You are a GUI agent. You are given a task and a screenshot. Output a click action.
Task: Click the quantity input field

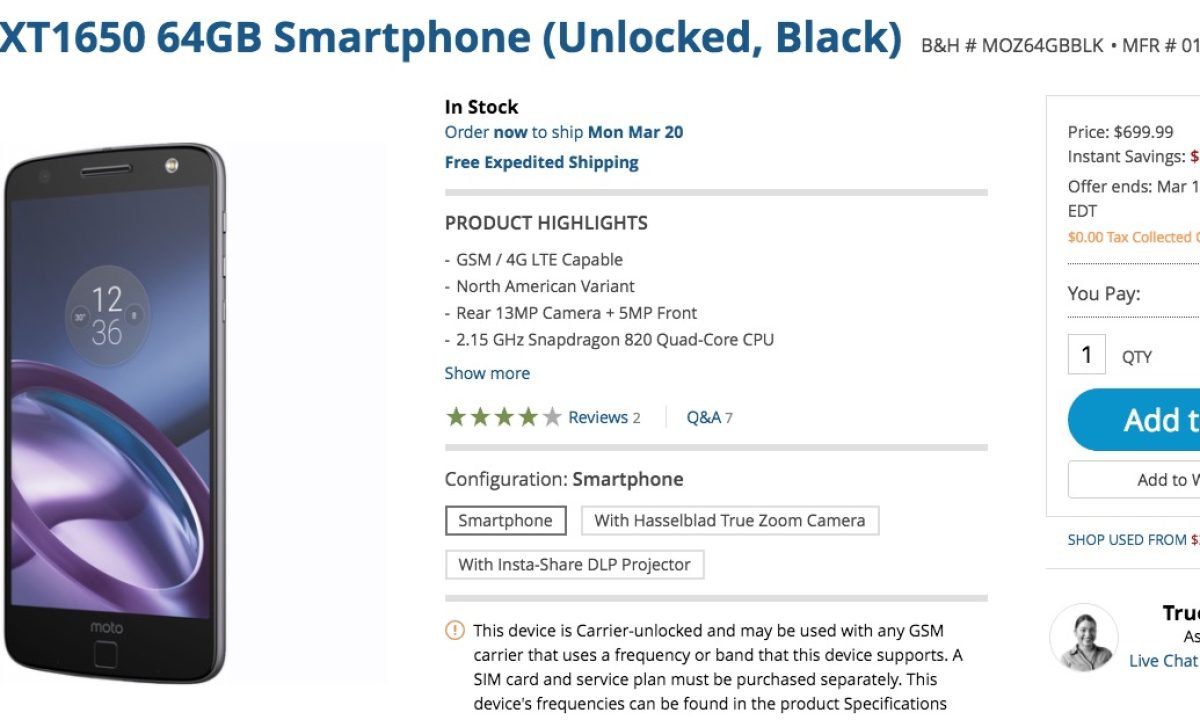pos(1086,356)
